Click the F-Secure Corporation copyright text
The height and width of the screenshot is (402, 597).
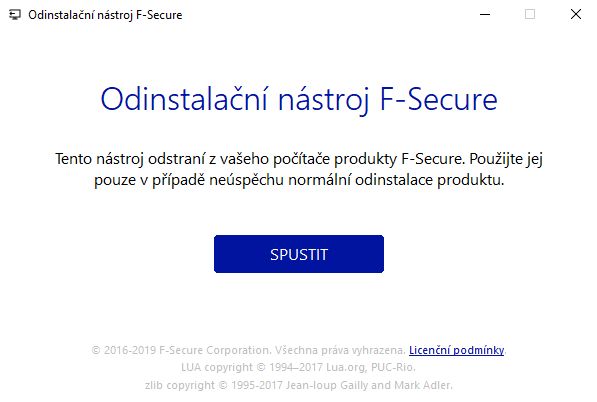tap(181, 350)
